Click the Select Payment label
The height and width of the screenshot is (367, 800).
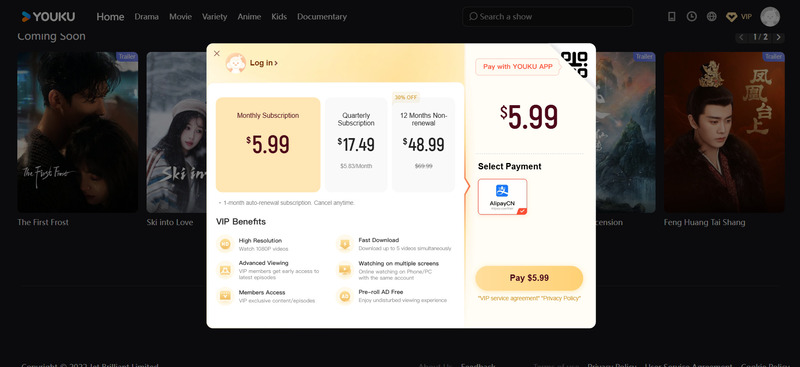coord(509,166)
